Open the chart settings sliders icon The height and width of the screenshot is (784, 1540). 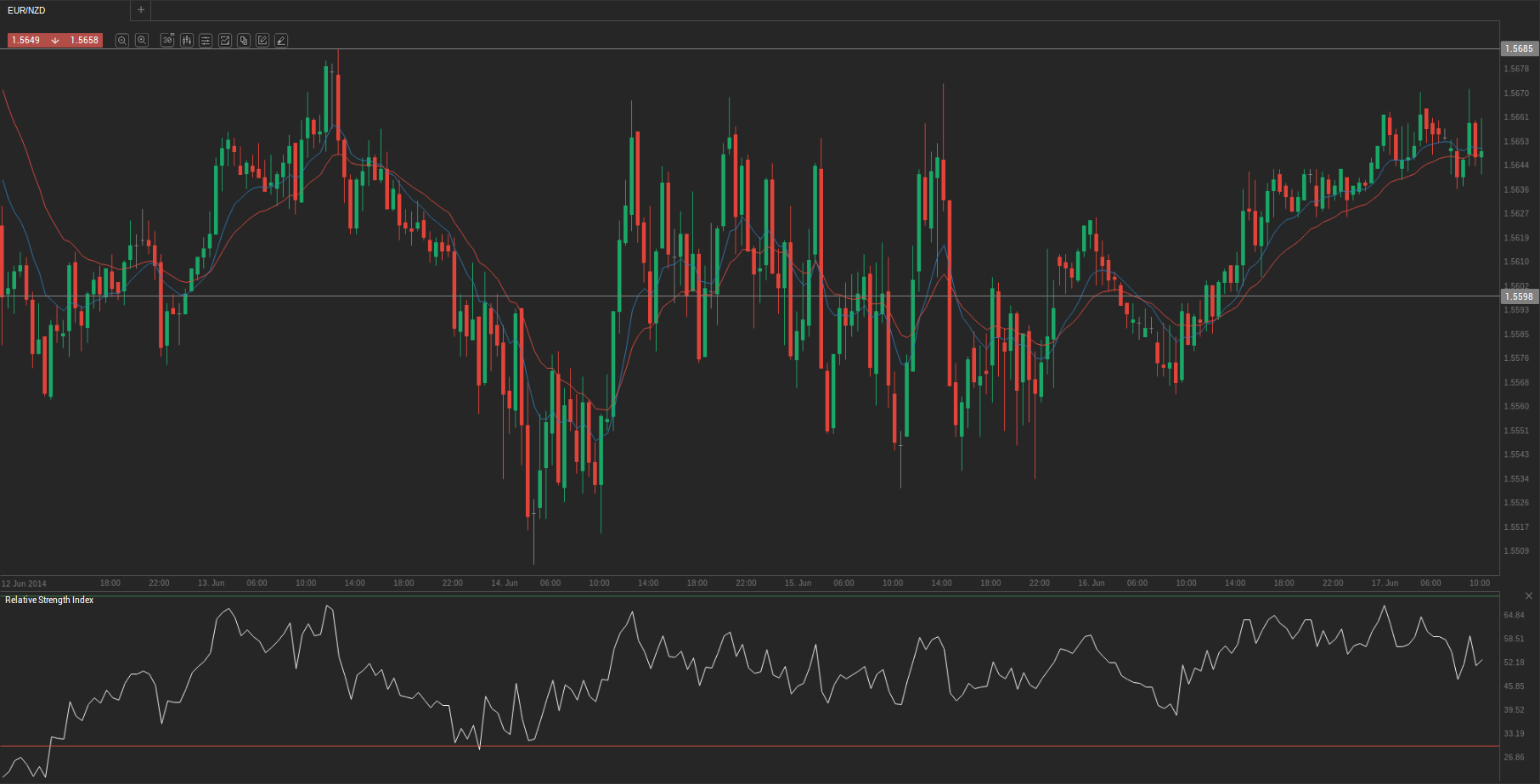pos(206,40)
